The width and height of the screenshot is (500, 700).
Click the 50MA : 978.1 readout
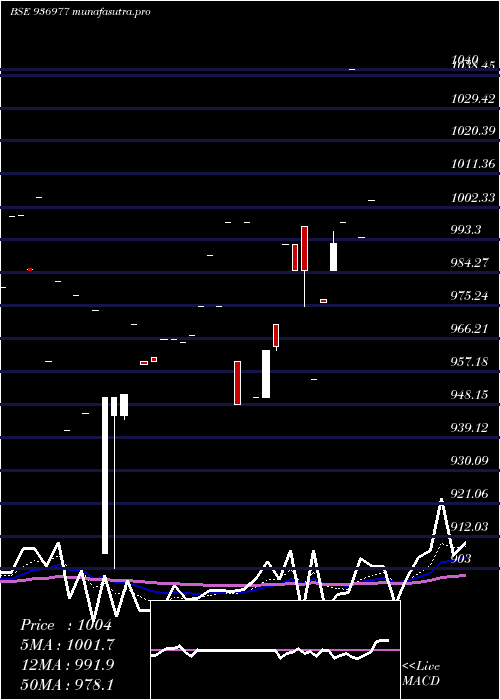[67, 684]
